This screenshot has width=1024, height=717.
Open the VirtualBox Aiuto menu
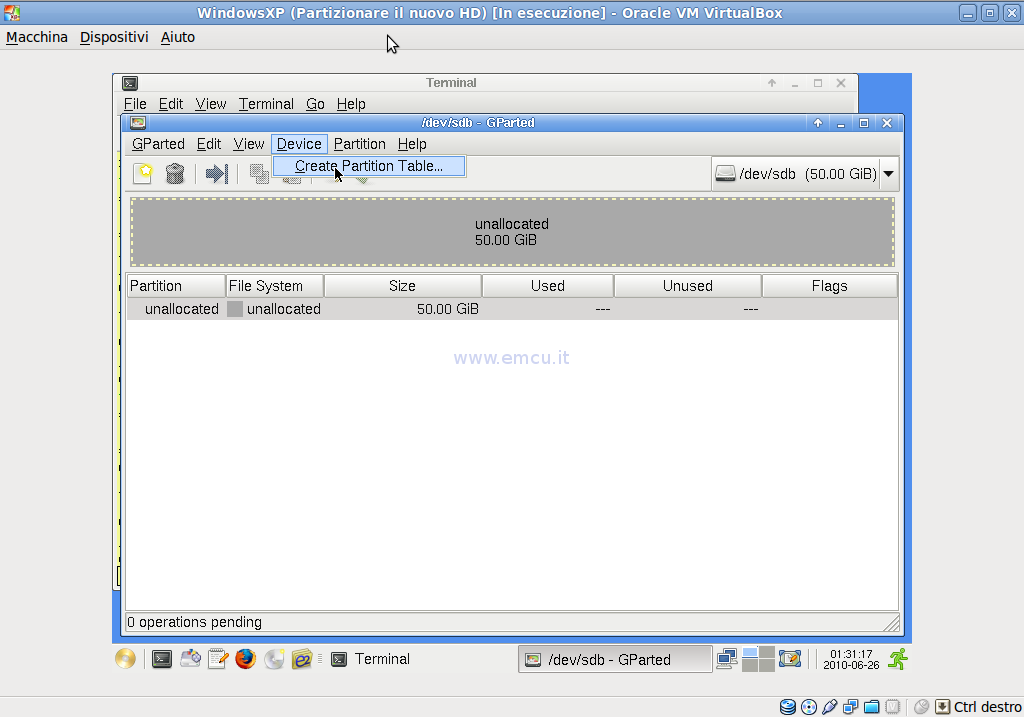click(x=178, y=37)
